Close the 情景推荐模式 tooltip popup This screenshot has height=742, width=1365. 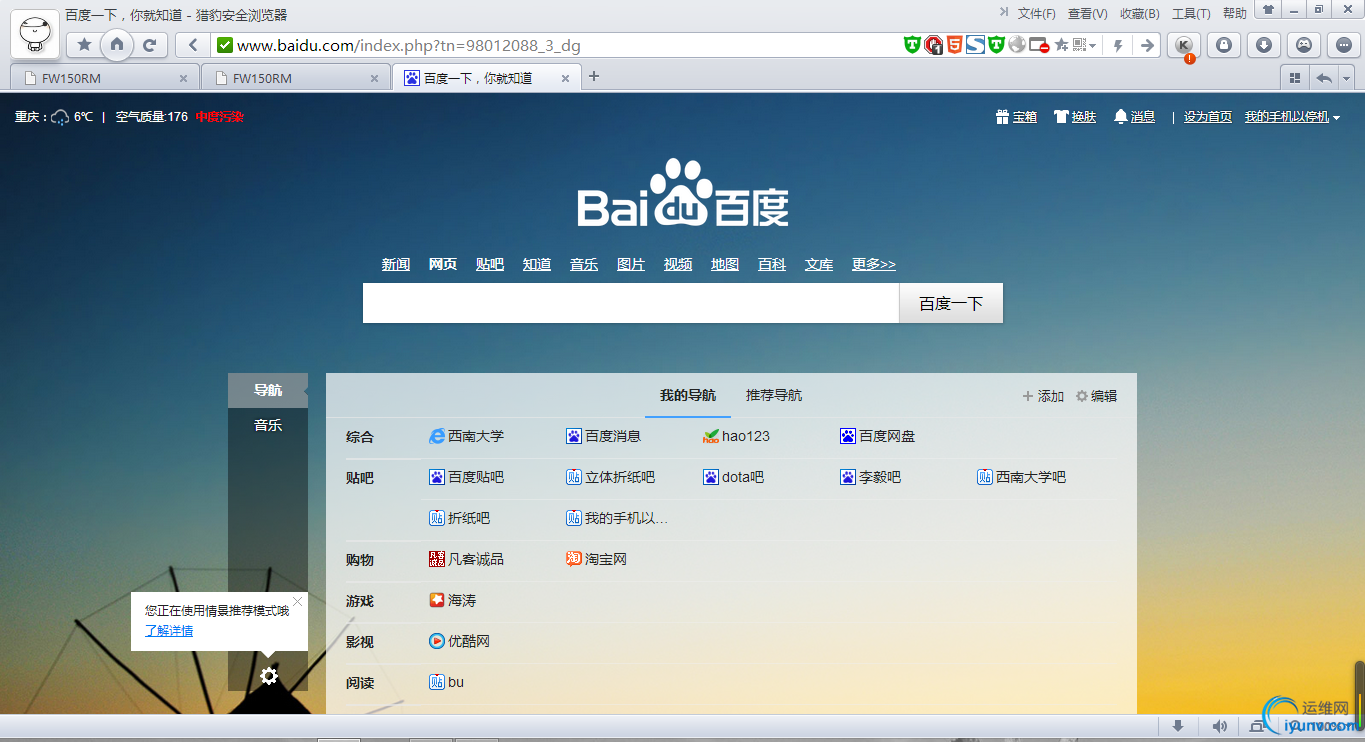click(x=297, y=601)
